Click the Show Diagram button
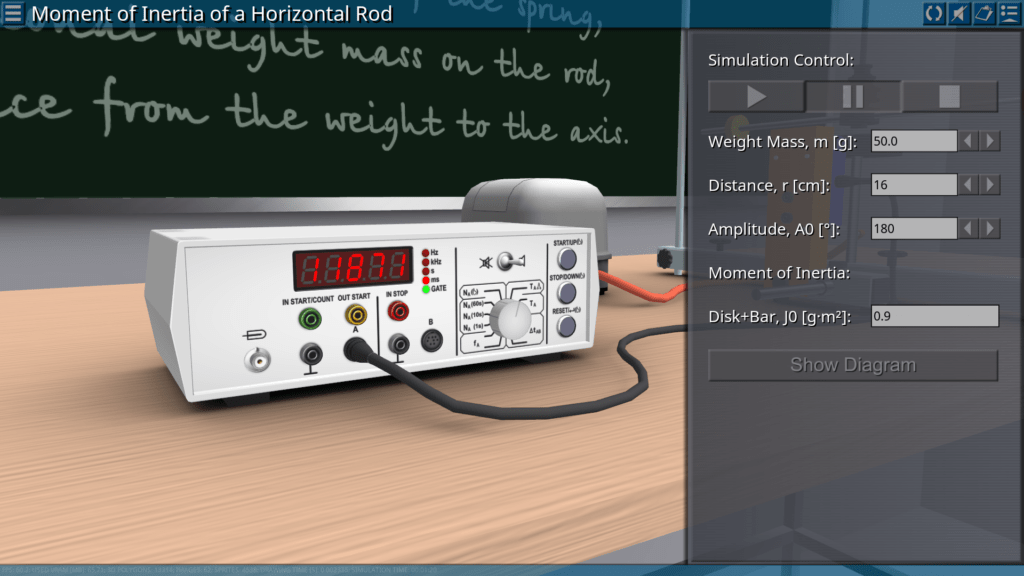Viewport: 1024px width, 576px height. click(852, 365)
